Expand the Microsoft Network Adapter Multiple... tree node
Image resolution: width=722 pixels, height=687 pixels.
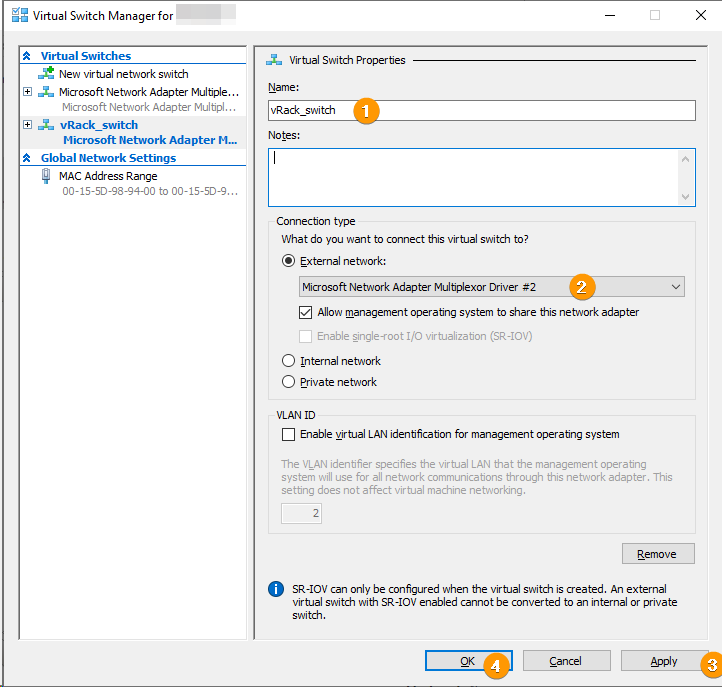tap(28, 92)
